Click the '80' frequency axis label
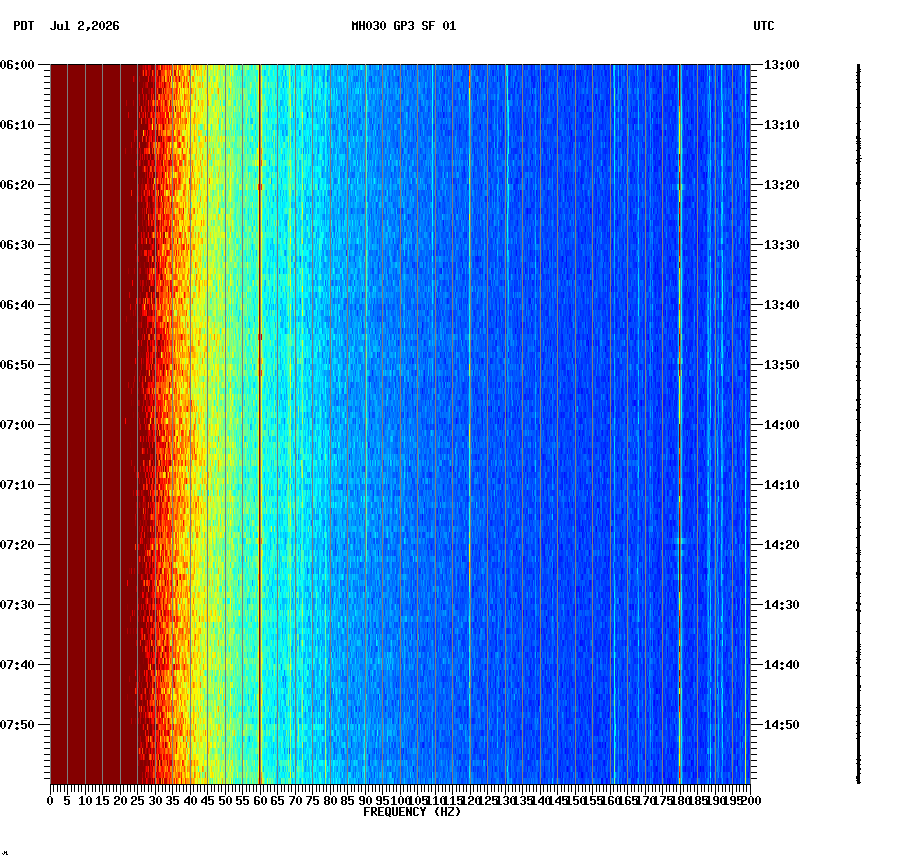This screenshot has width=902, height=864. [330, 801]
